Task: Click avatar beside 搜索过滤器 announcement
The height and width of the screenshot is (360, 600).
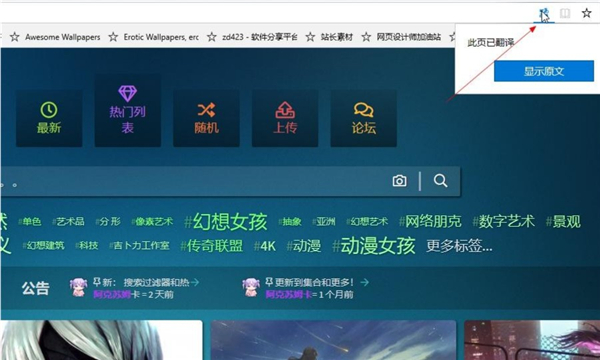Action: tap(78, 288)
